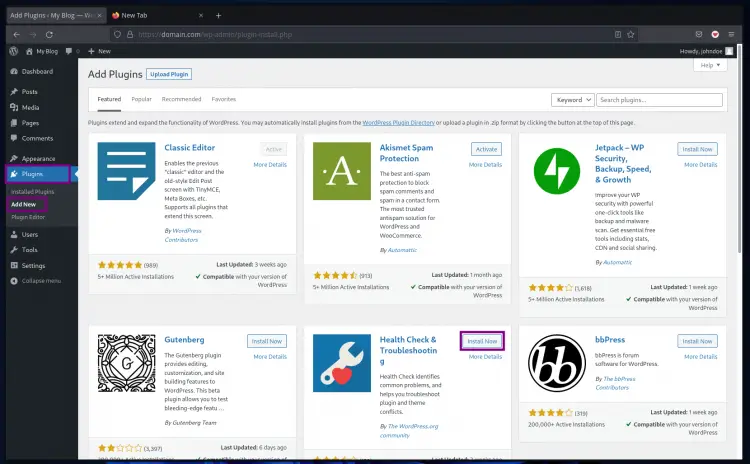The image size is (750, 464).
Task: Open More Details for Classic Editor
Action: [270, 165]
